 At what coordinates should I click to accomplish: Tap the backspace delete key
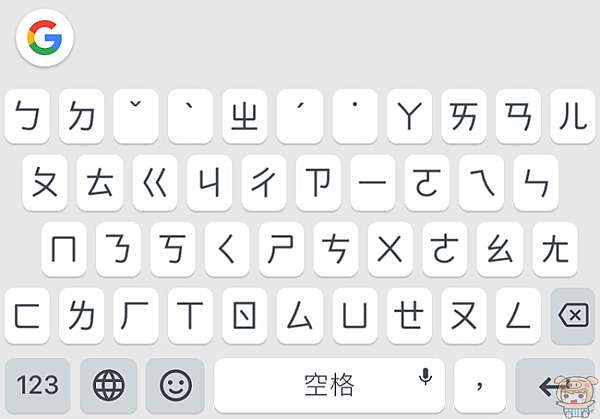573,316
